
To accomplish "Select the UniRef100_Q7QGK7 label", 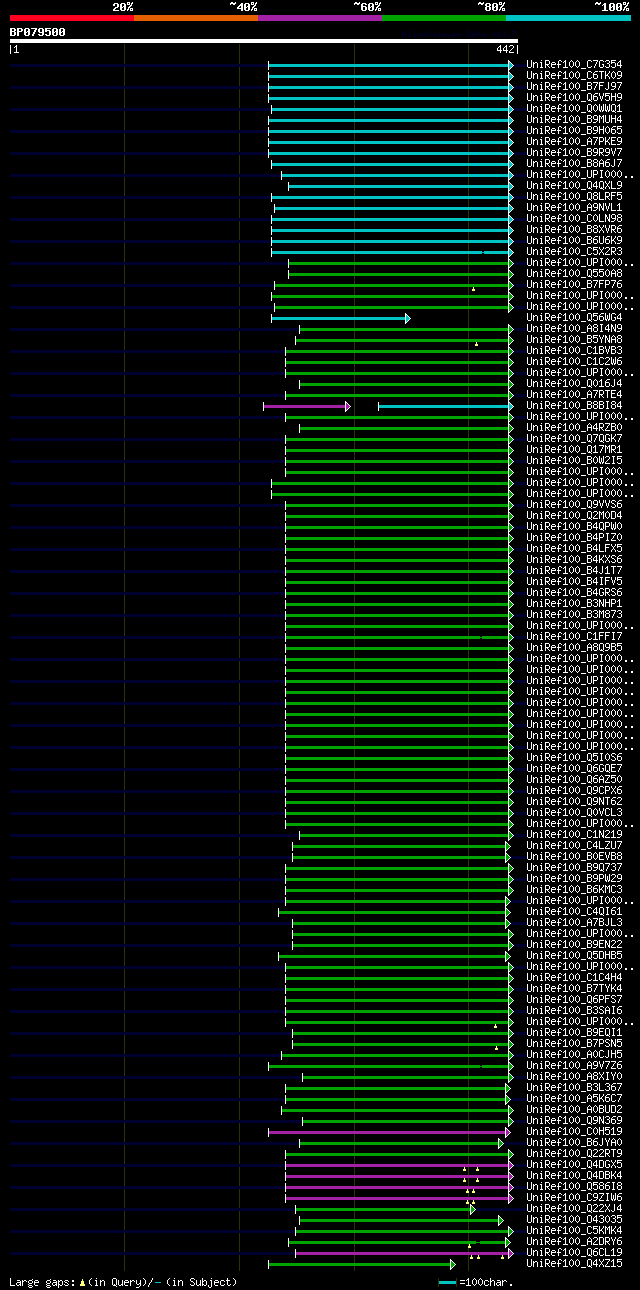I will click(x=574, y=439).
